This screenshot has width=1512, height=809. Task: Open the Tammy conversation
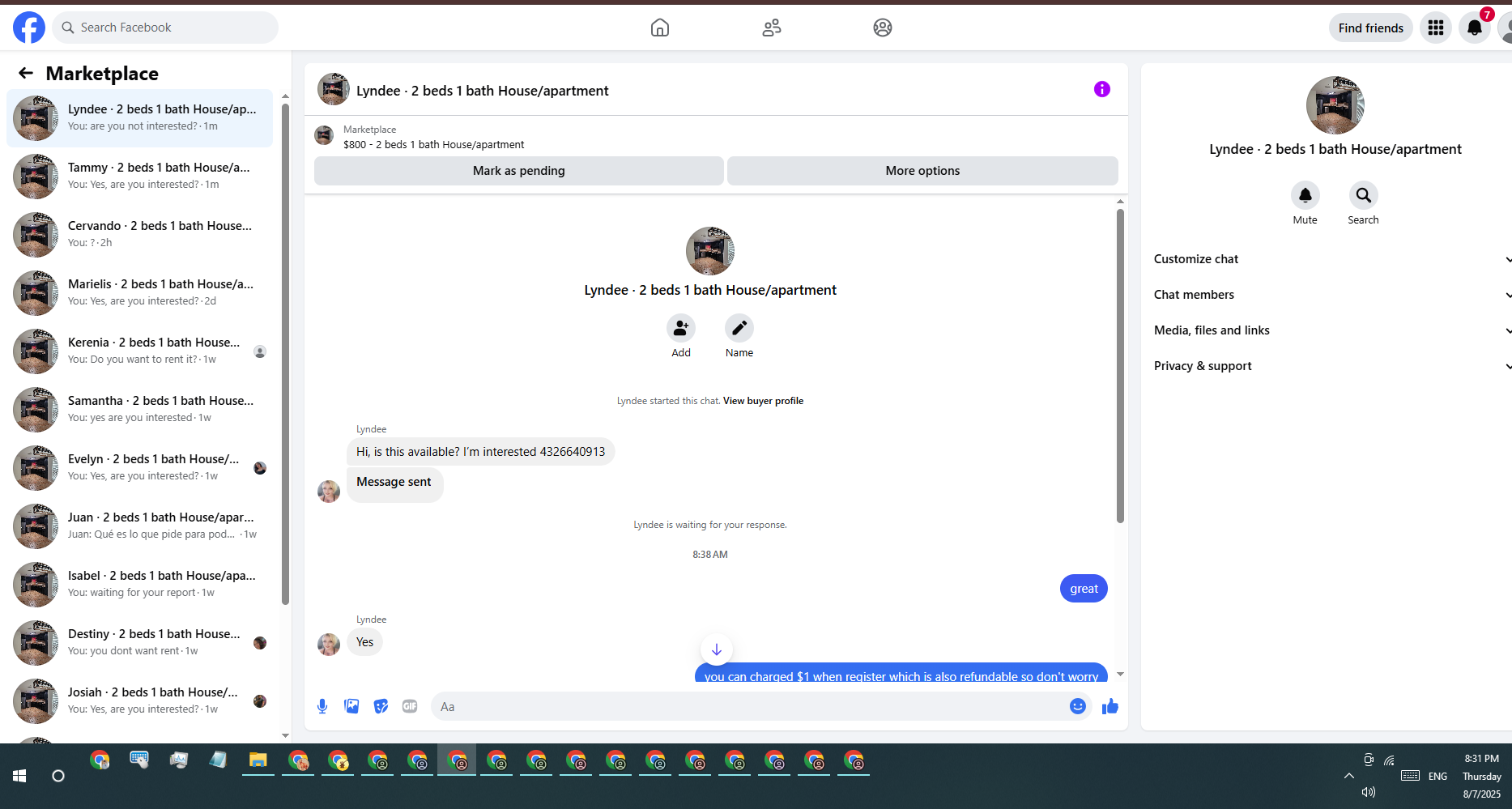pos(140,177)
